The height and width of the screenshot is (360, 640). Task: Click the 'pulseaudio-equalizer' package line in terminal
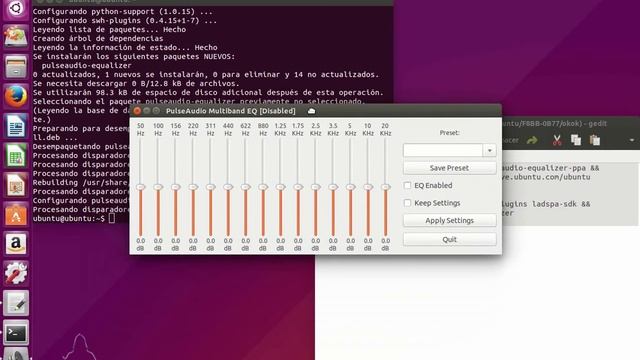click(x=87, y=65)
